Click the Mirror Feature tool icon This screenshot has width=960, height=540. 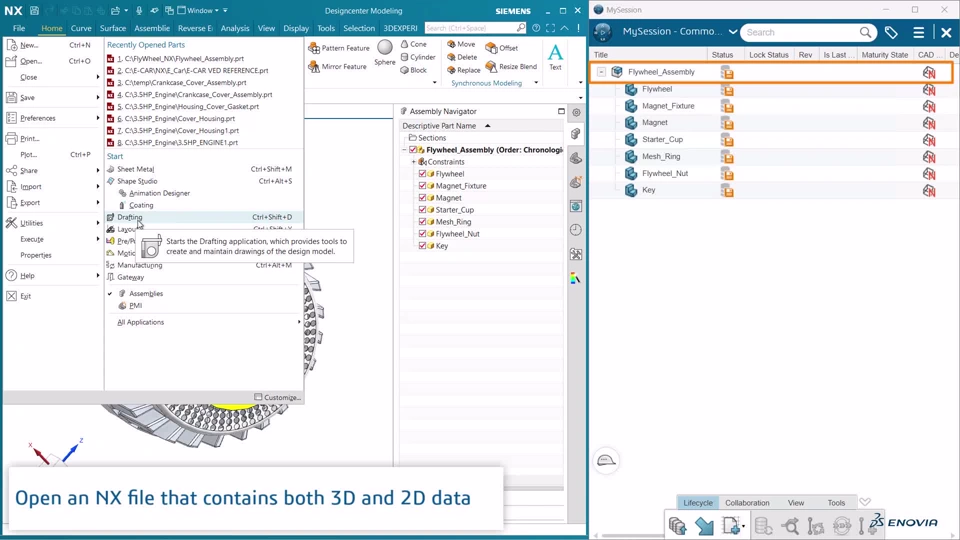[314, 66]
